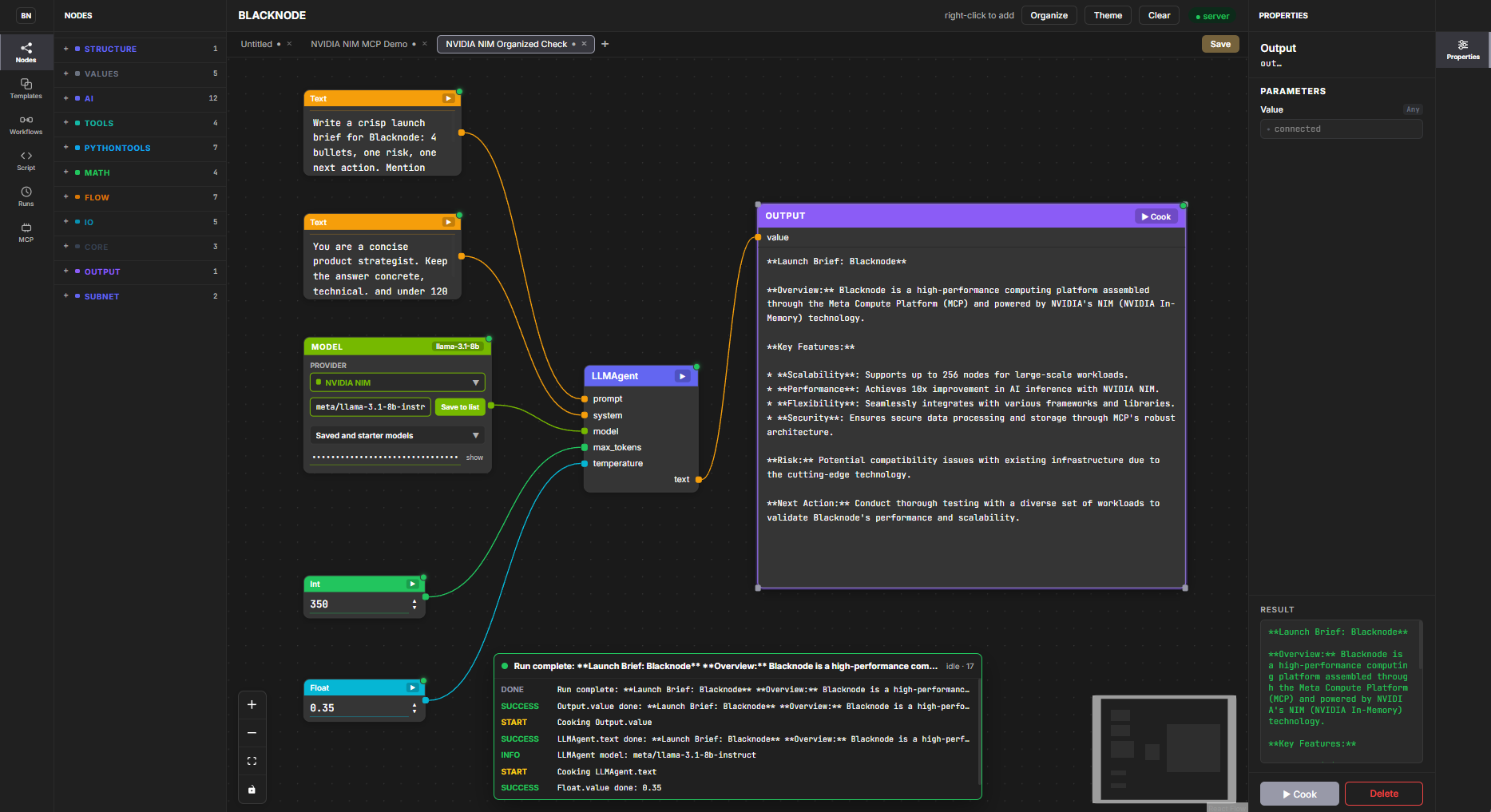
Task: Expand the SUBNET node category
Action: 140,296
